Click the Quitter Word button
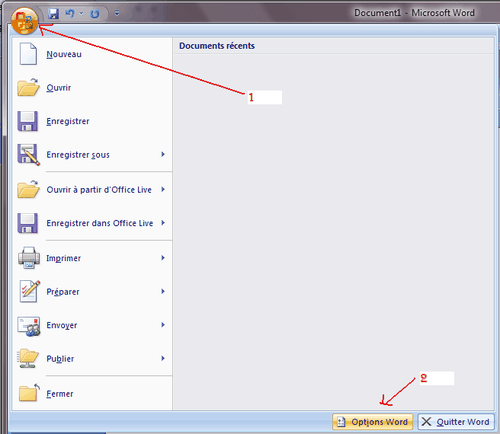The image size is (500, 434). click(456, 422)
